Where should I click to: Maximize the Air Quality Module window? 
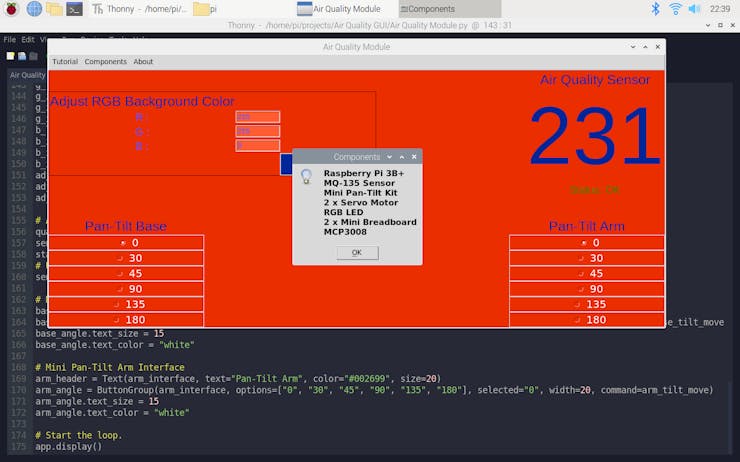645,47
